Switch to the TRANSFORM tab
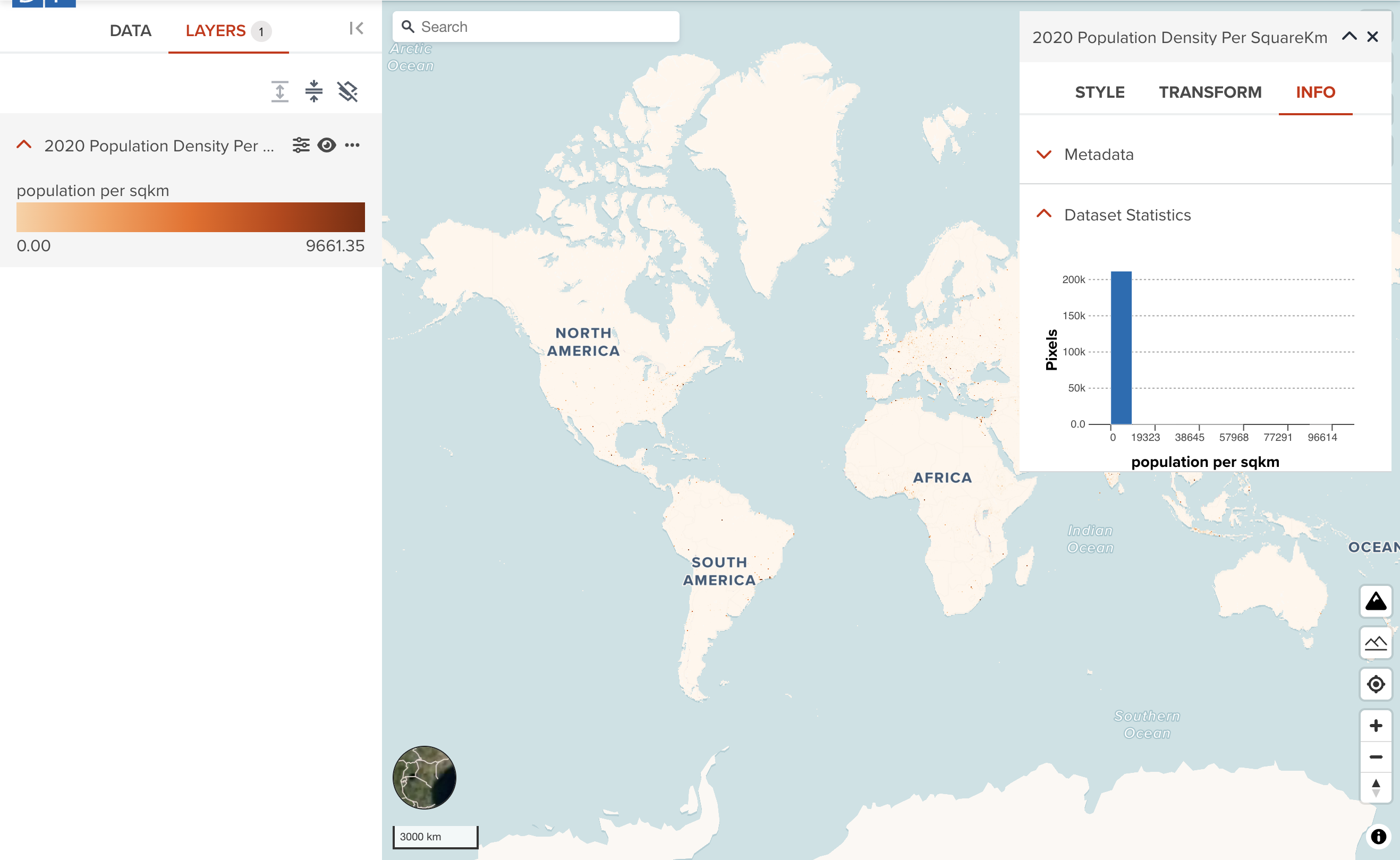1400x860 pixels. coord(1210,91)
